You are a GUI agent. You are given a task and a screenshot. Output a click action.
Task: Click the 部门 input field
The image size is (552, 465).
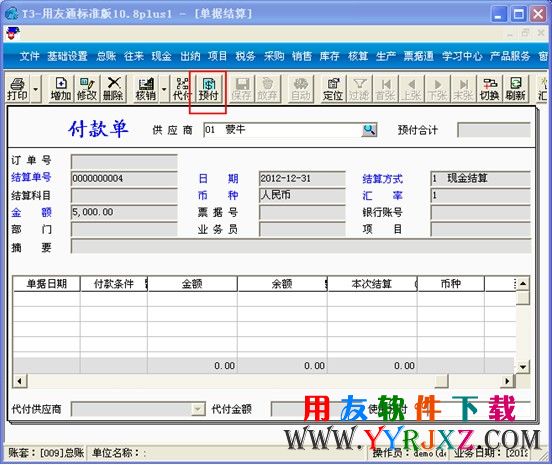tap(124, 229)
